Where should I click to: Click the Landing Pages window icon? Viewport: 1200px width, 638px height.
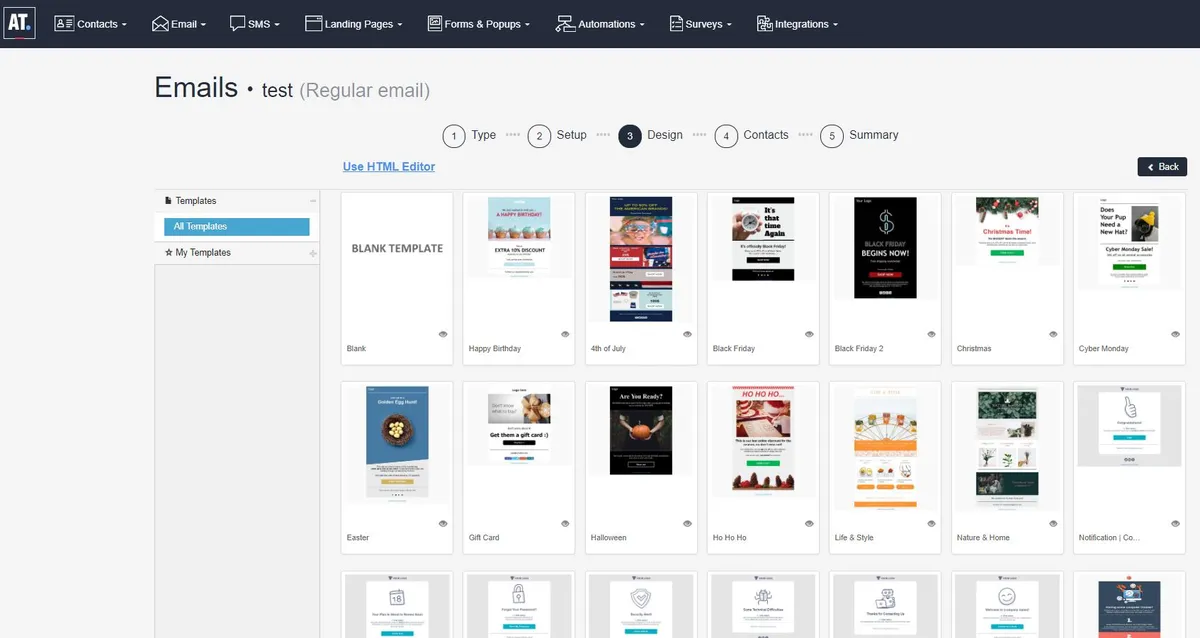tap(313, 23)
